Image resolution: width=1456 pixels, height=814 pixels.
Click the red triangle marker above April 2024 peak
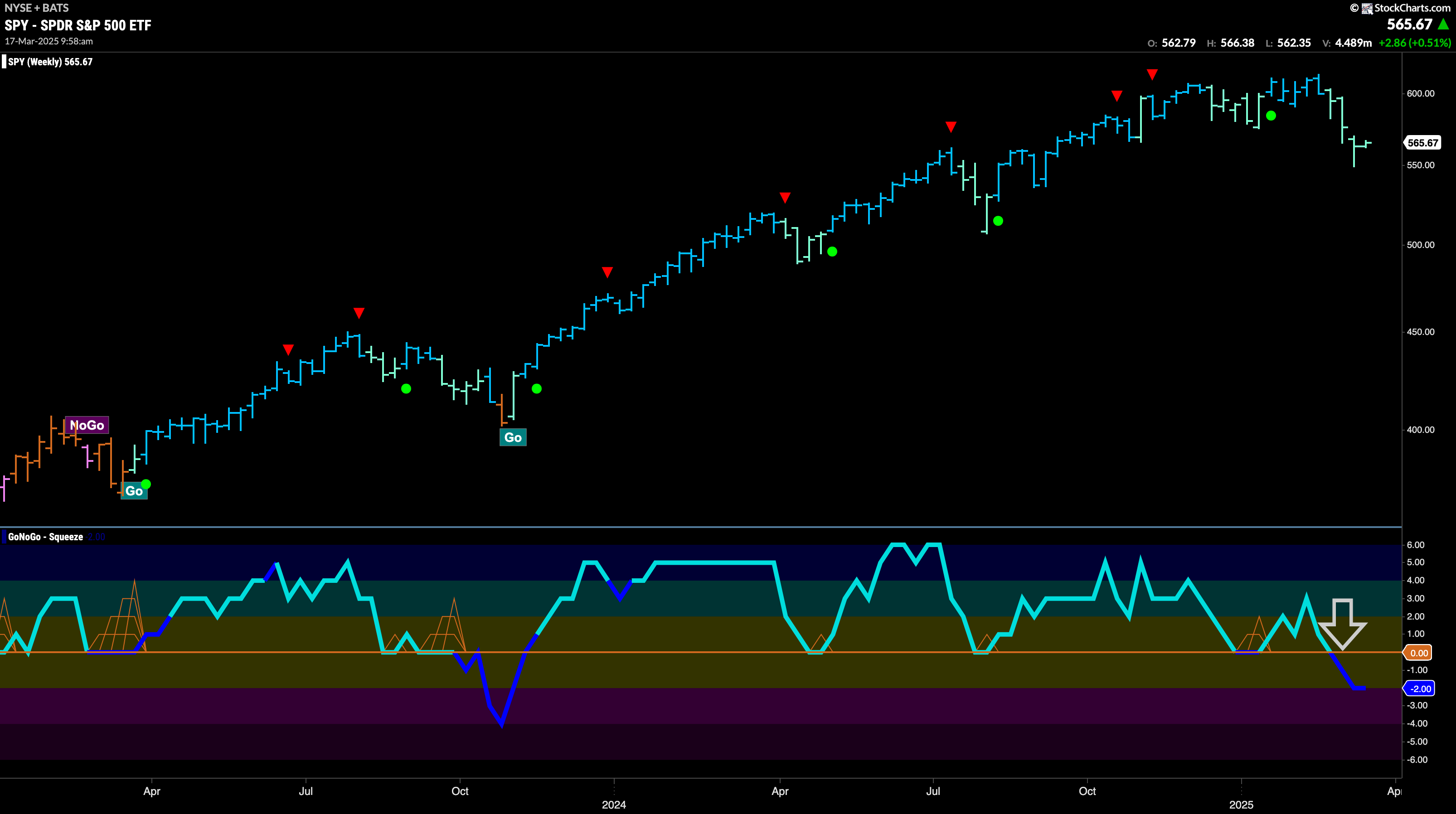click(x=785, y=197)
